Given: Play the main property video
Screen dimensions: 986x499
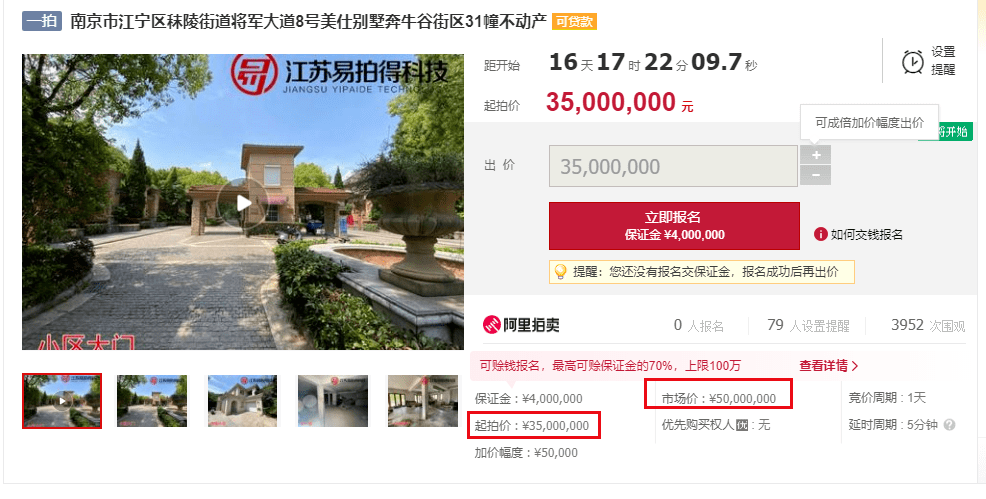Looking at the screenshot, I should [243, 203].
